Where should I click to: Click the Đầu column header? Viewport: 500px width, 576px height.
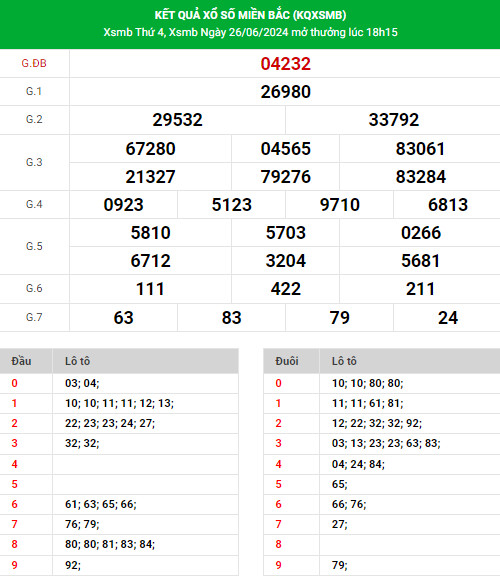pyautogui.click(x=21, y=361)
